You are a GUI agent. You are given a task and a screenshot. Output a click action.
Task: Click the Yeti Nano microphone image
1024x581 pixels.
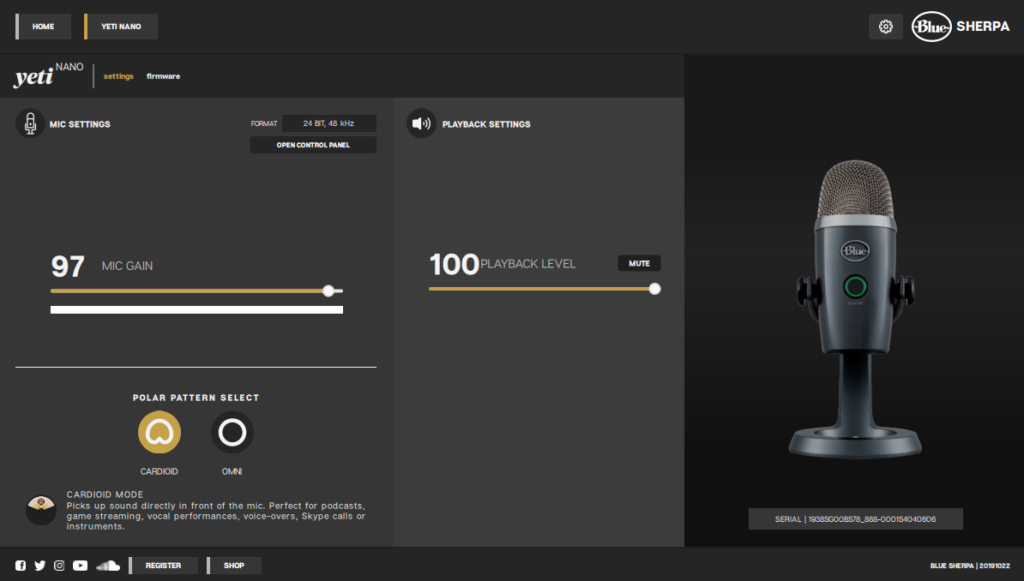[x=855, y=309]
